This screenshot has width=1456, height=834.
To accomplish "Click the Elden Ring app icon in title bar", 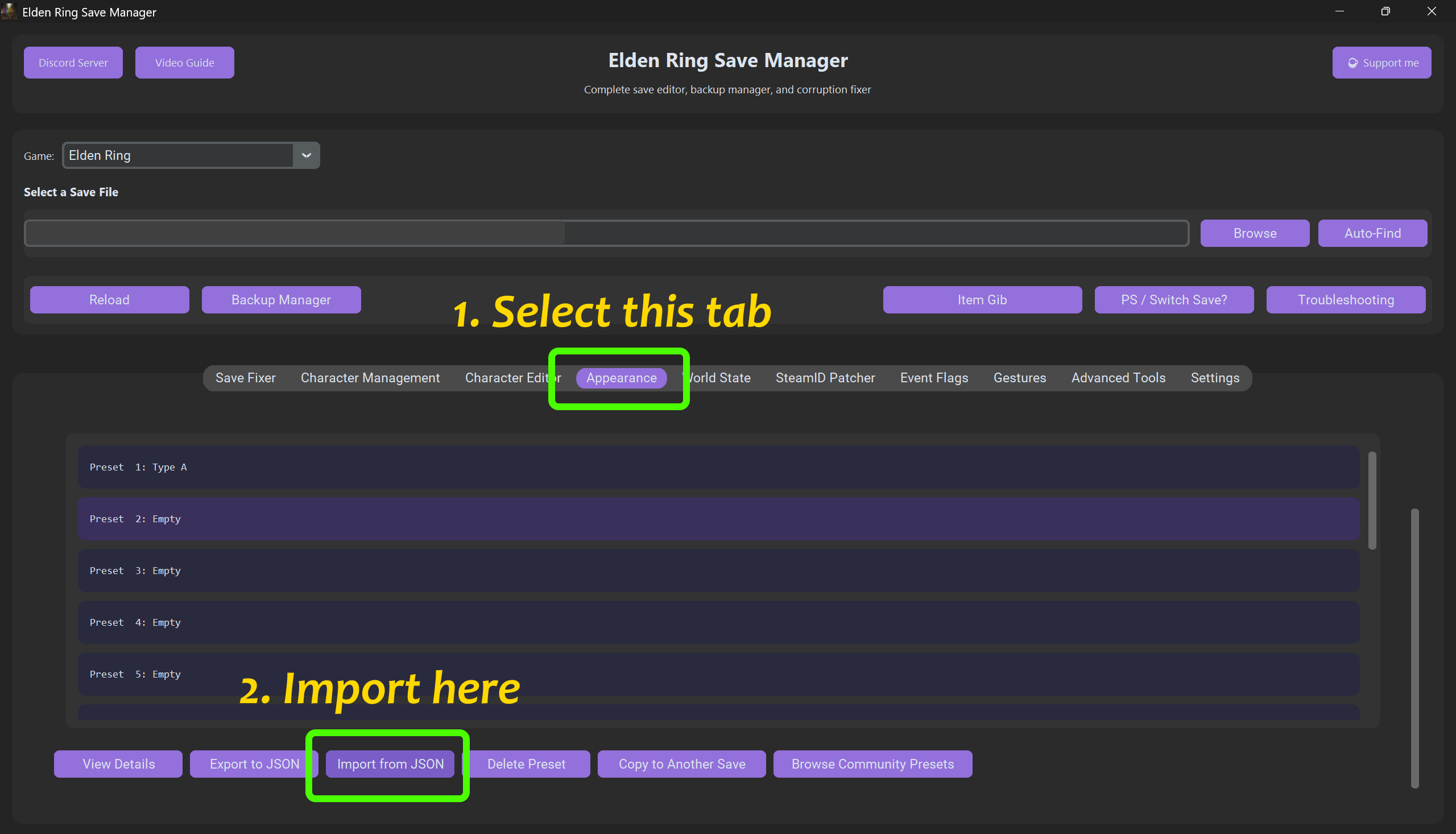I will click(9, 11).
